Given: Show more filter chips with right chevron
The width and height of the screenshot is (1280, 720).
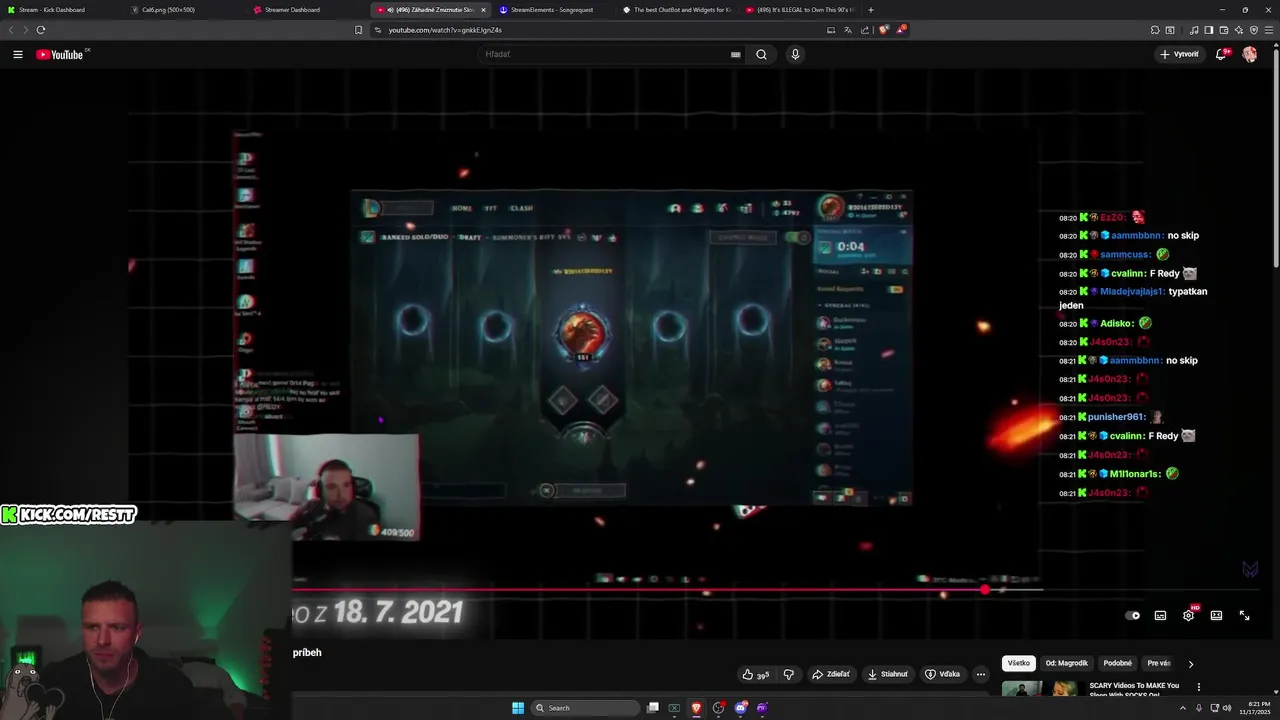Looking at the screenshot, I should pos(1190,663).
